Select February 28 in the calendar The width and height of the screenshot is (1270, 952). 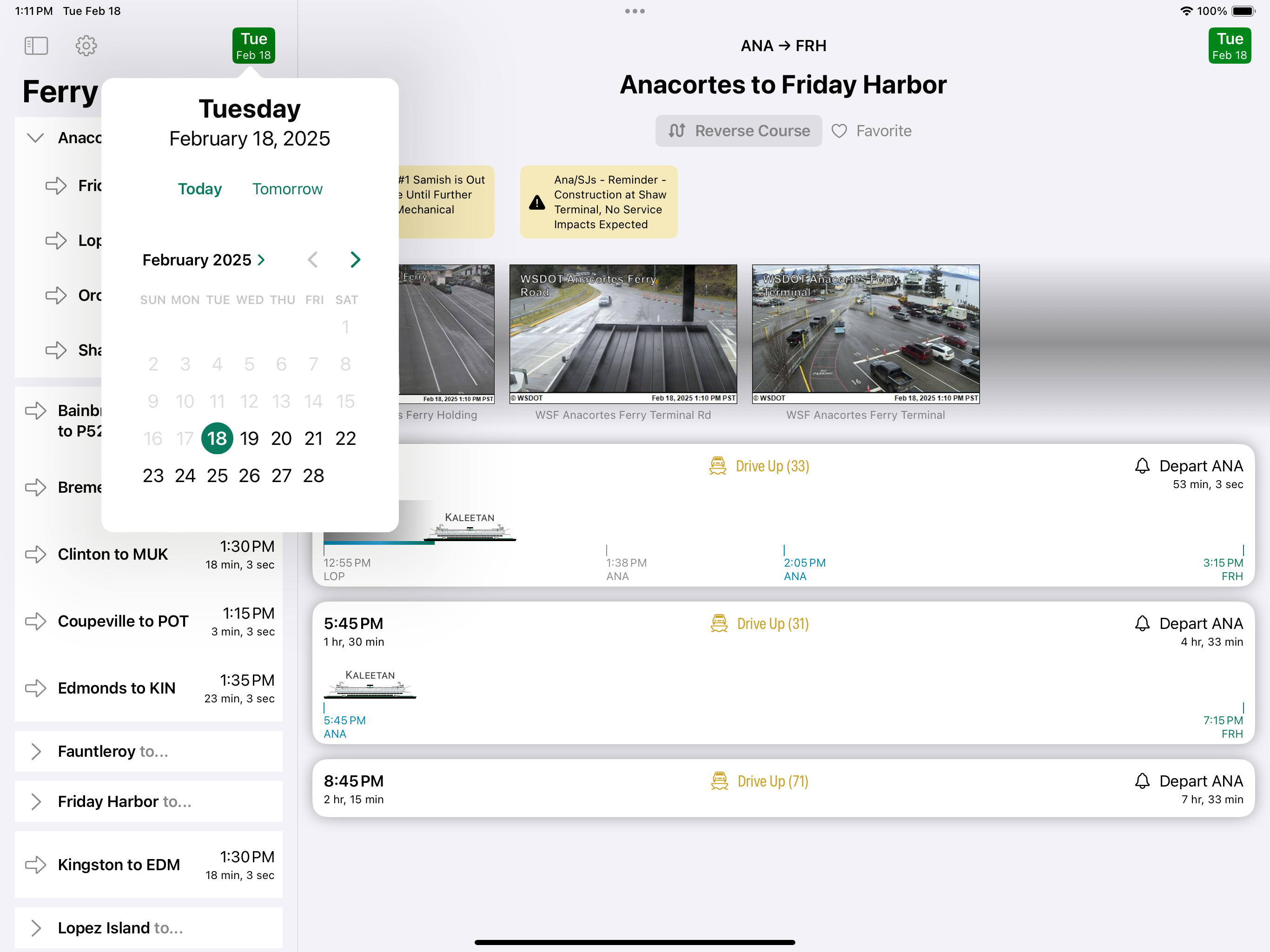313,476
